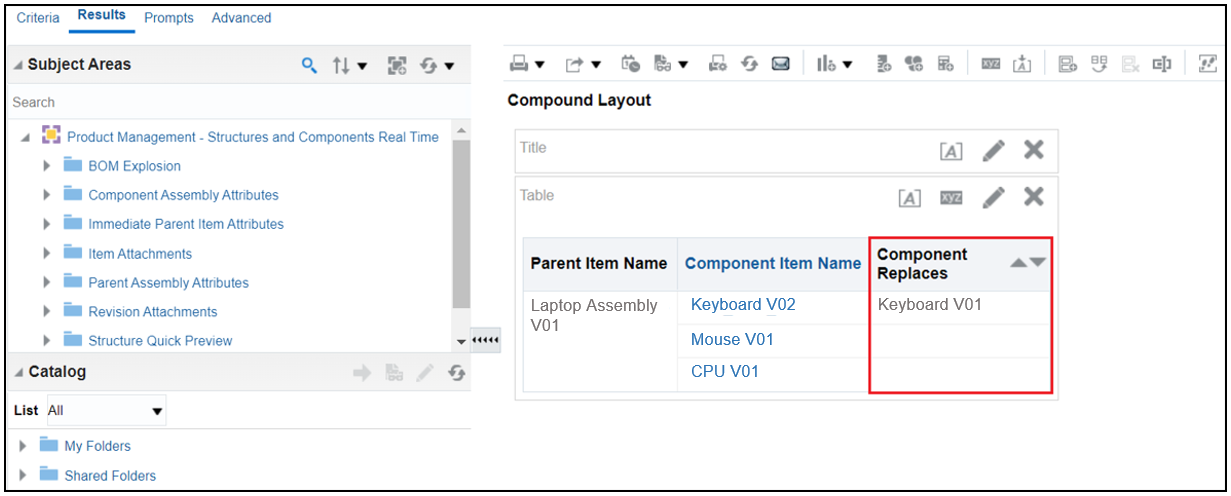Expand the Item Attachments folder

click(x=47, y=254)
